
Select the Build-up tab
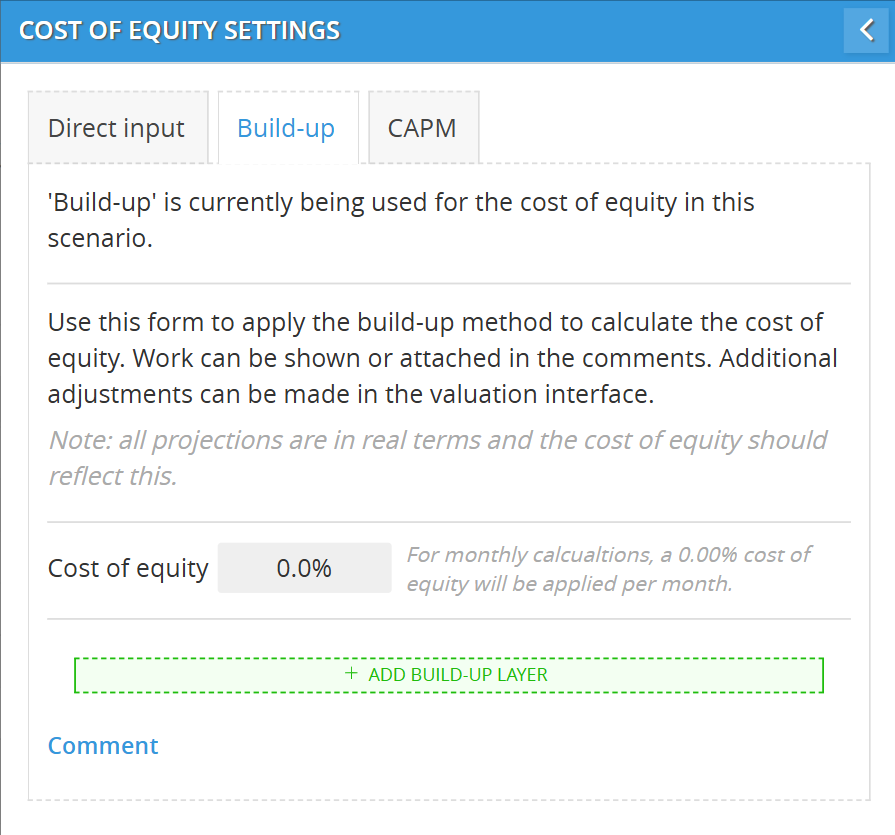point(286,129)
